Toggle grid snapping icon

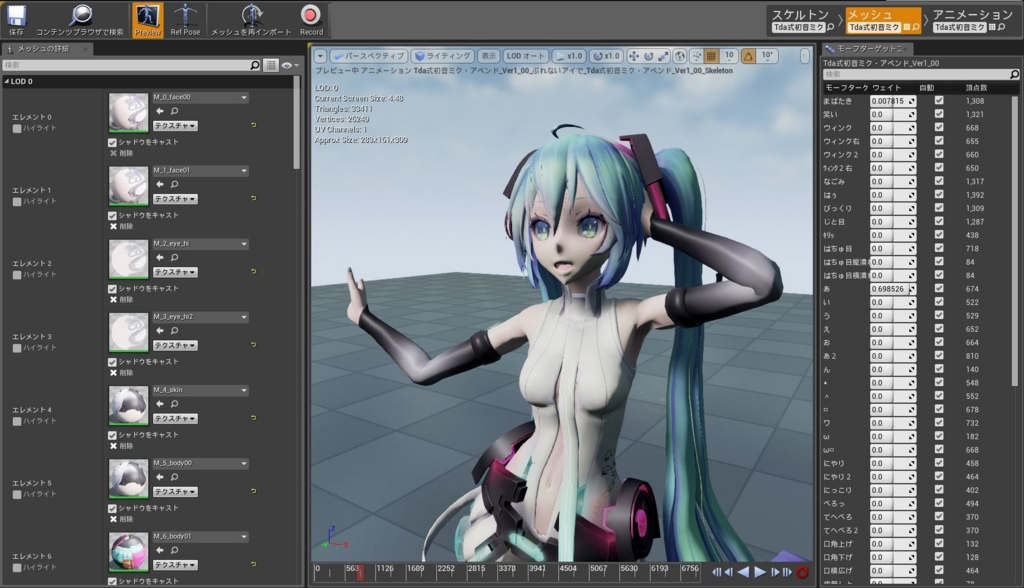(x=712, y=56)
